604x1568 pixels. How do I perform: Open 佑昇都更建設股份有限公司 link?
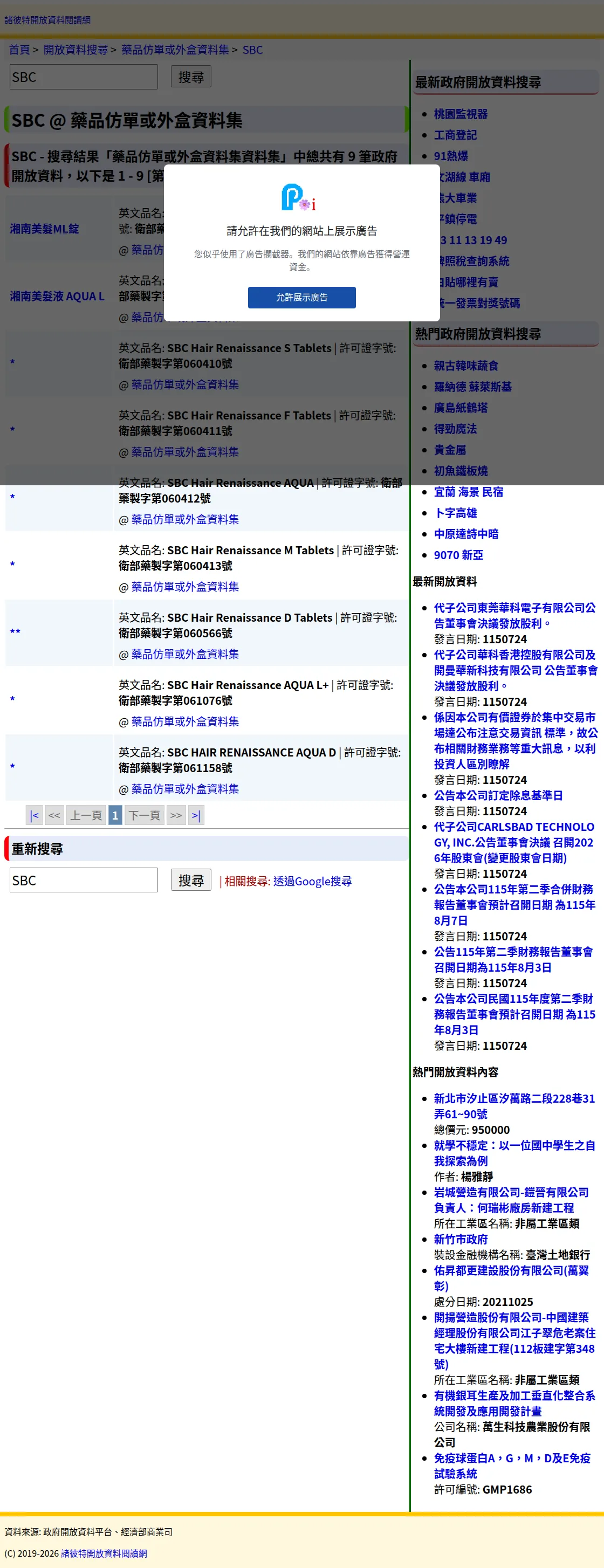[x=511, y=1278]
